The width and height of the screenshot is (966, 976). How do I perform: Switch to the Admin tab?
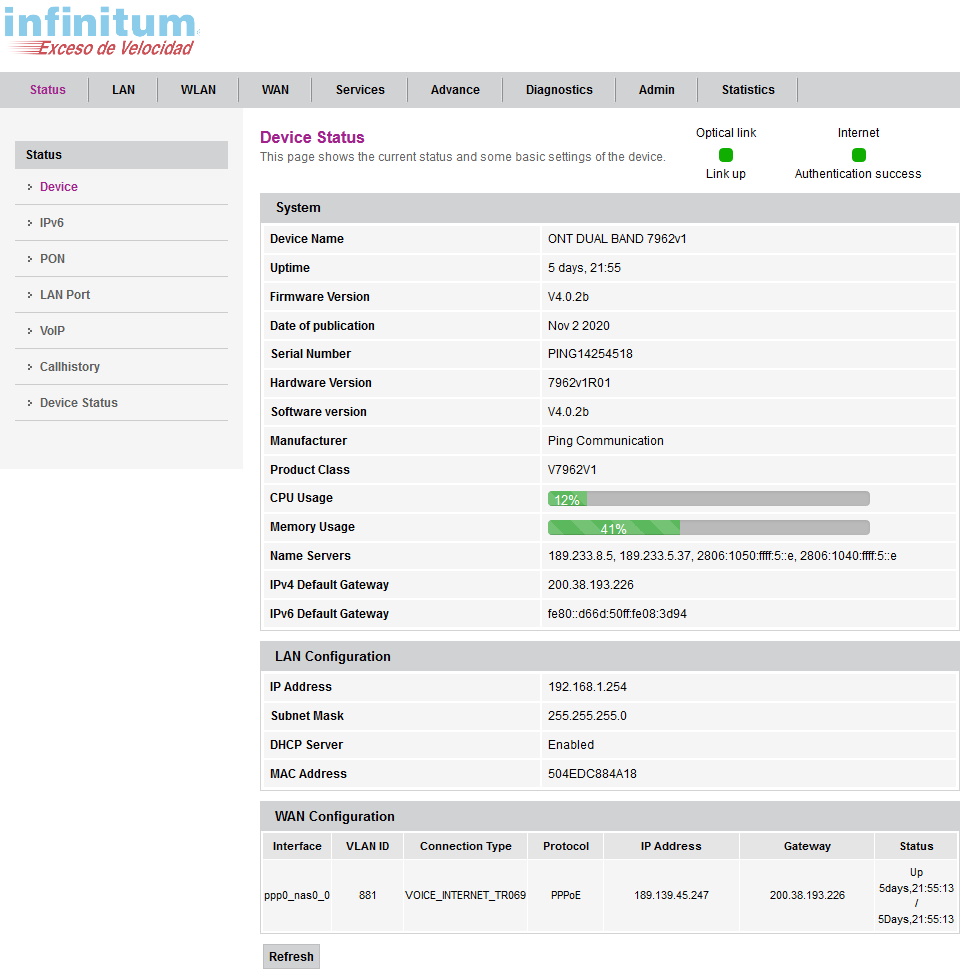[656, 90]
